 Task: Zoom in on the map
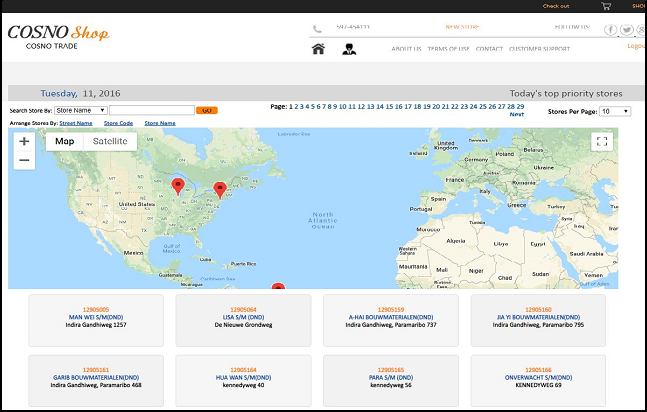pyautogui.click(x=24, y=141)
